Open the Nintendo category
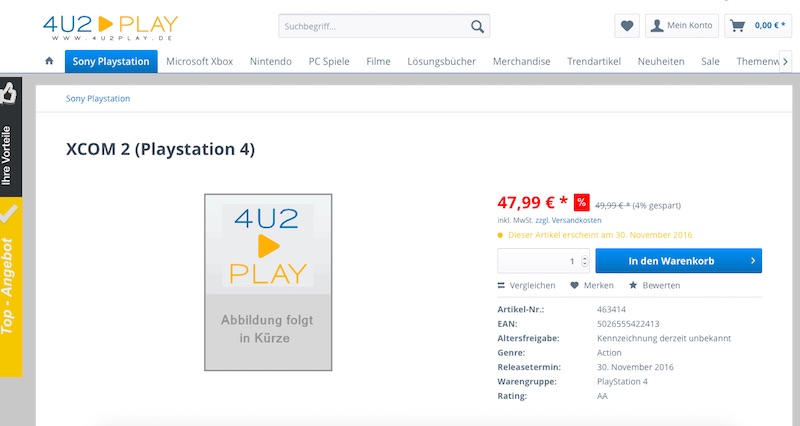The width and height of the screenshot is (800, 426). (x=270, y=61)
